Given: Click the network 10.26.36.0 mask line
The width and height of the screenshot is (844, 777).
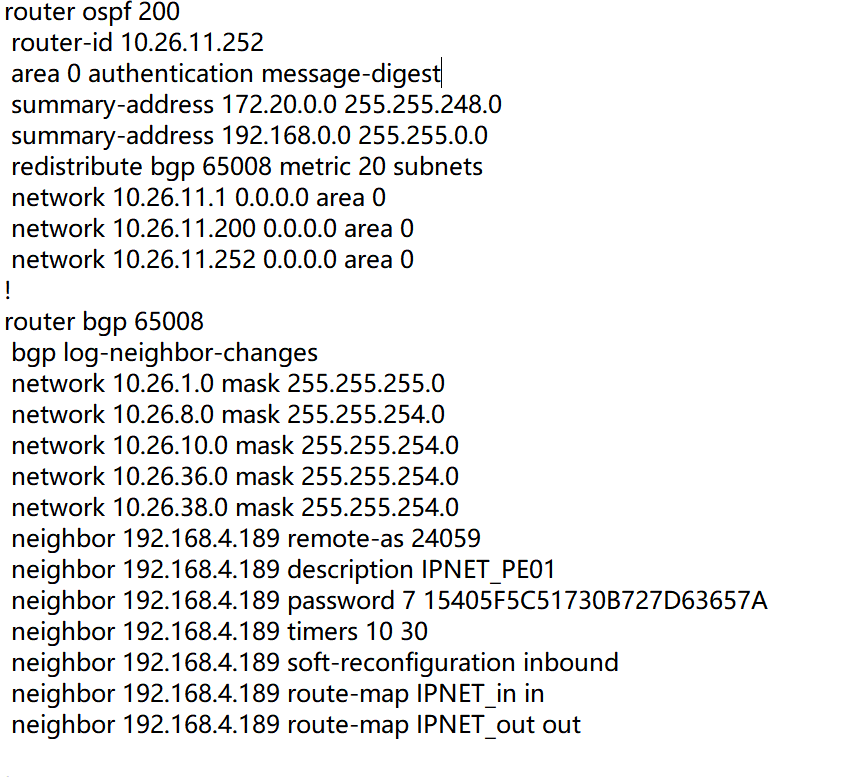Looking at the screenshot, I should pos(235,477).
